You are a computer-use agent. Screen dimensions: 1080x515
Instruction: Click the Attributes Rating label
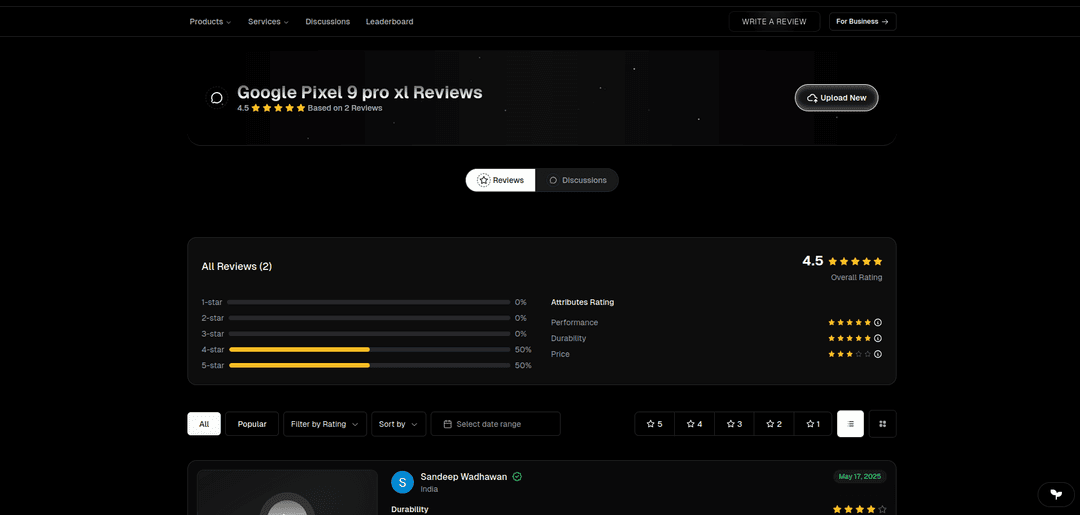583,302
